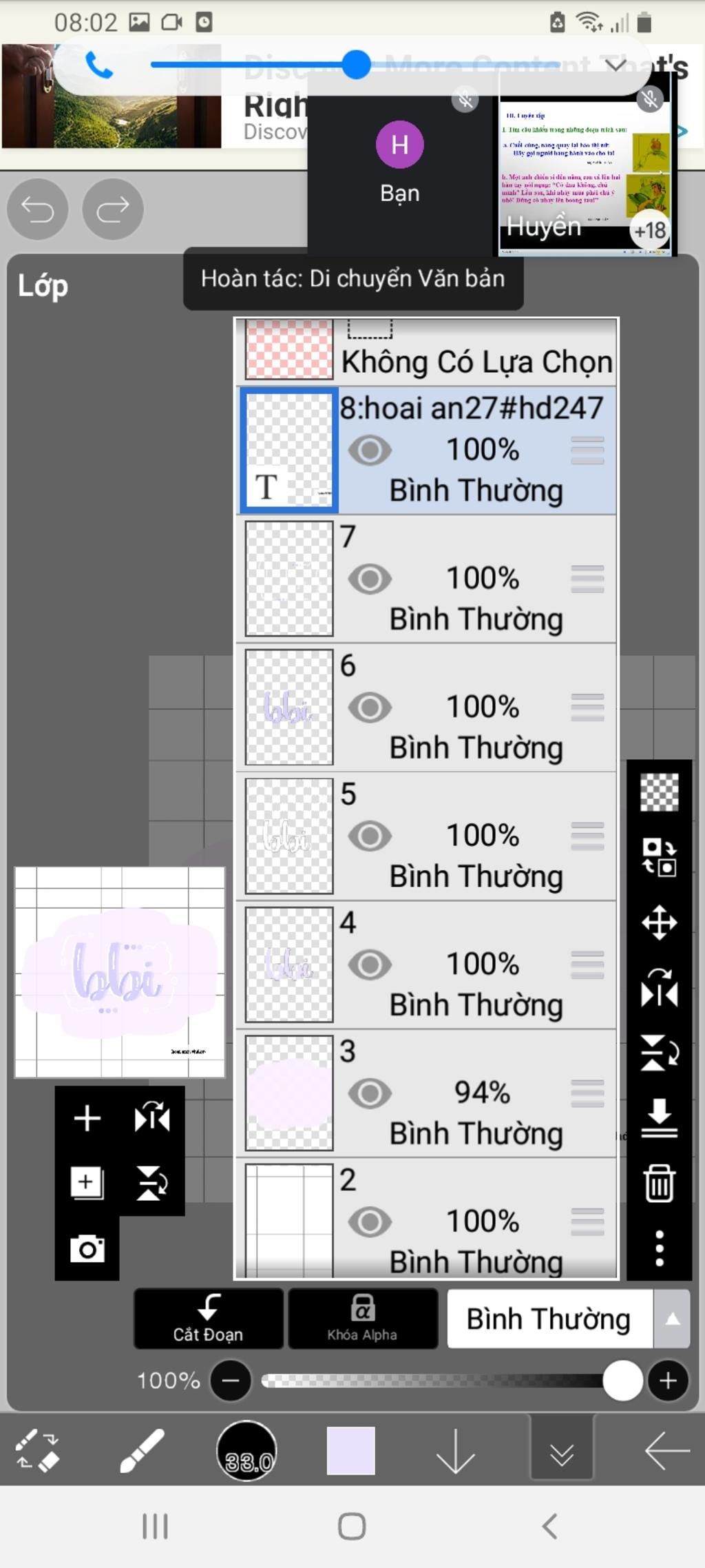Delete layer using trash can icon

pyautogui.click(x=659, y=1182)
